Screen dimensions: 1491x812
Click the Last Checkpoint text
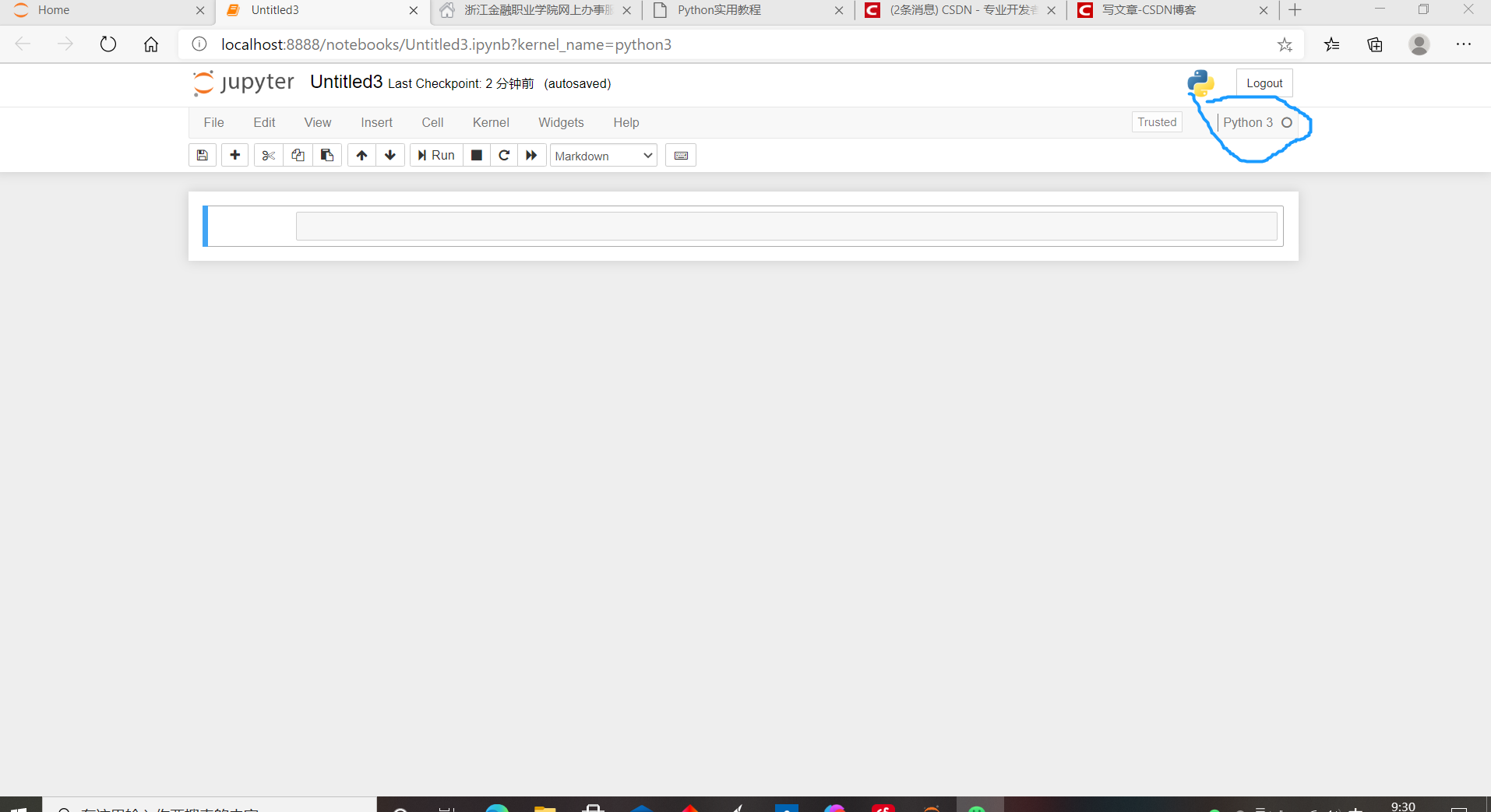pyautogui.click(x=460, y=83)
